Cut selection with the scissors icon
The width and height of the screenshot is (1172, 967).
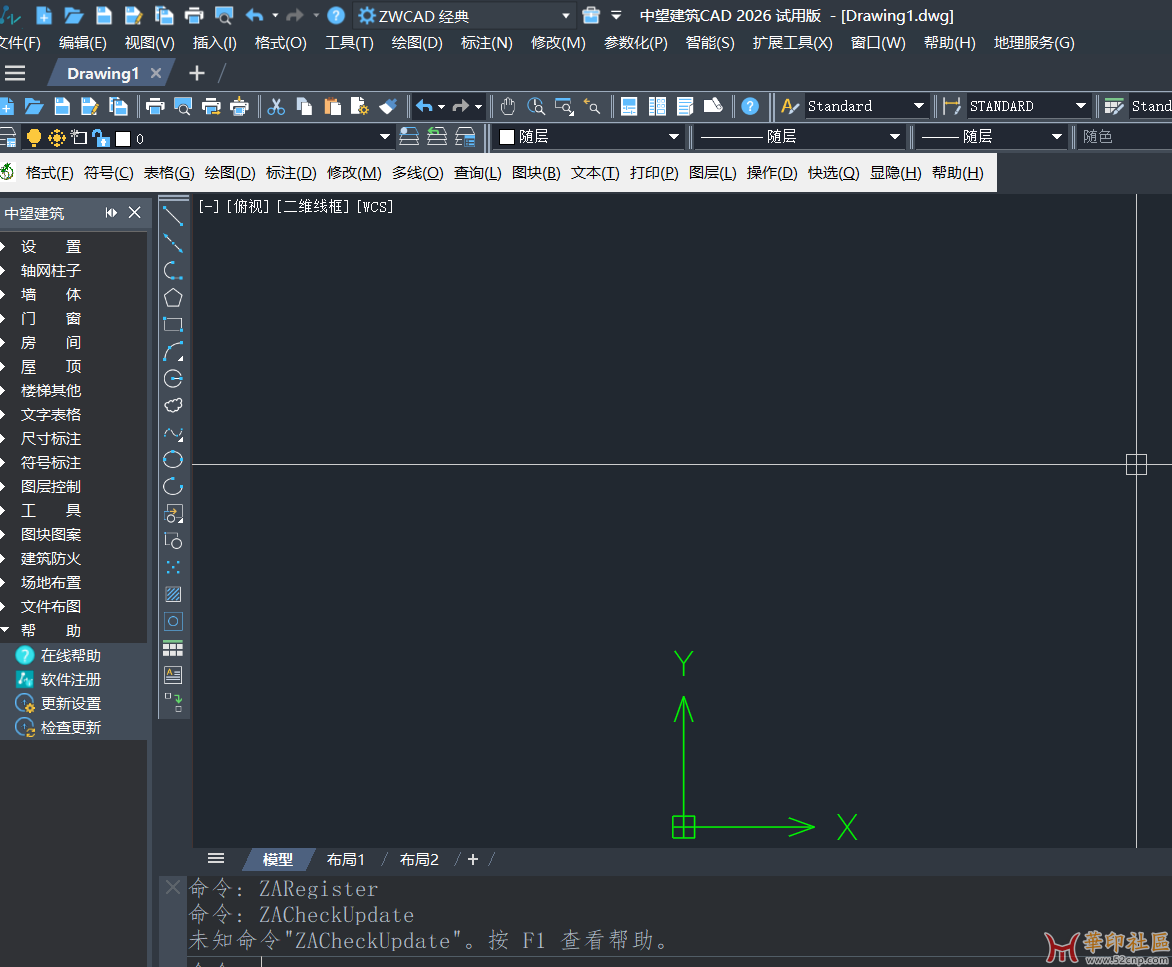click(276, 106)
